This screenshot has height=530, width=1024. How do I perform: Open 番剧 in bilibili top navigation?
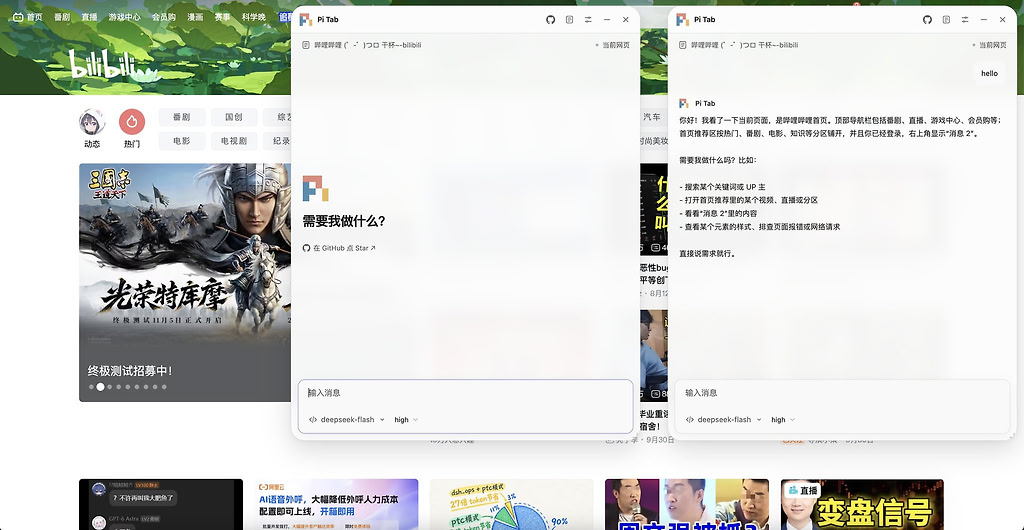pos(62,17)
